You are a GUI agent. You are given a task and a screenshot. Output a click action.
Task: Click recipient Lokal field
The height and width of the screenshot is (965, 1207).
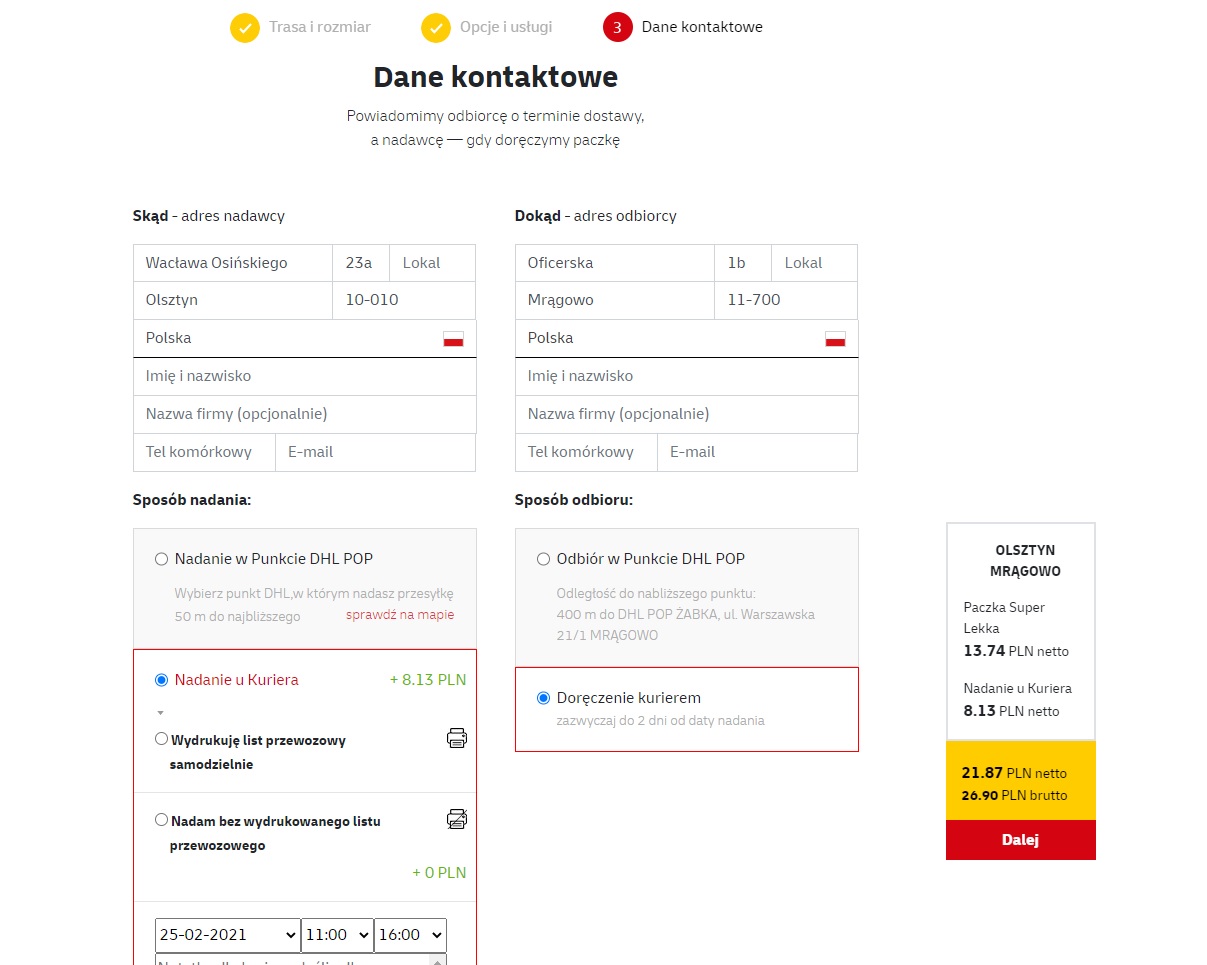815,263
